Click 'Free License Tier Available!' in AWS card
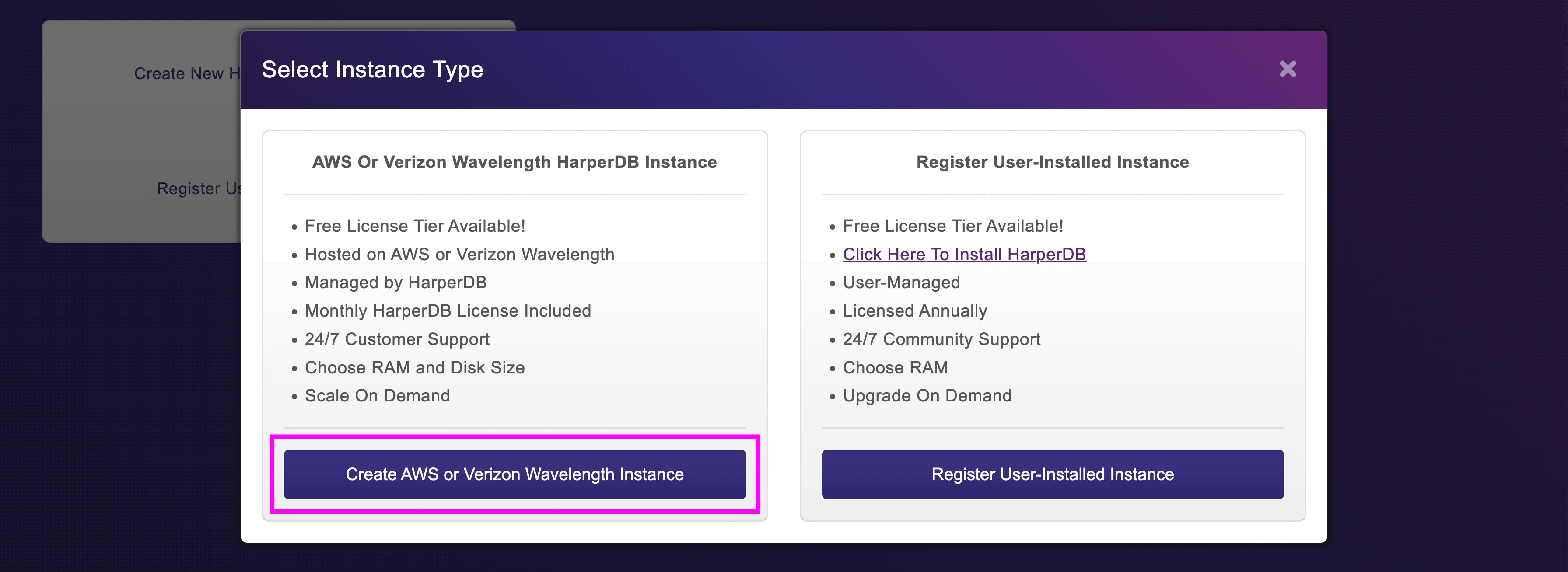Screen dimensions: 1568x572 coord(415,226)
